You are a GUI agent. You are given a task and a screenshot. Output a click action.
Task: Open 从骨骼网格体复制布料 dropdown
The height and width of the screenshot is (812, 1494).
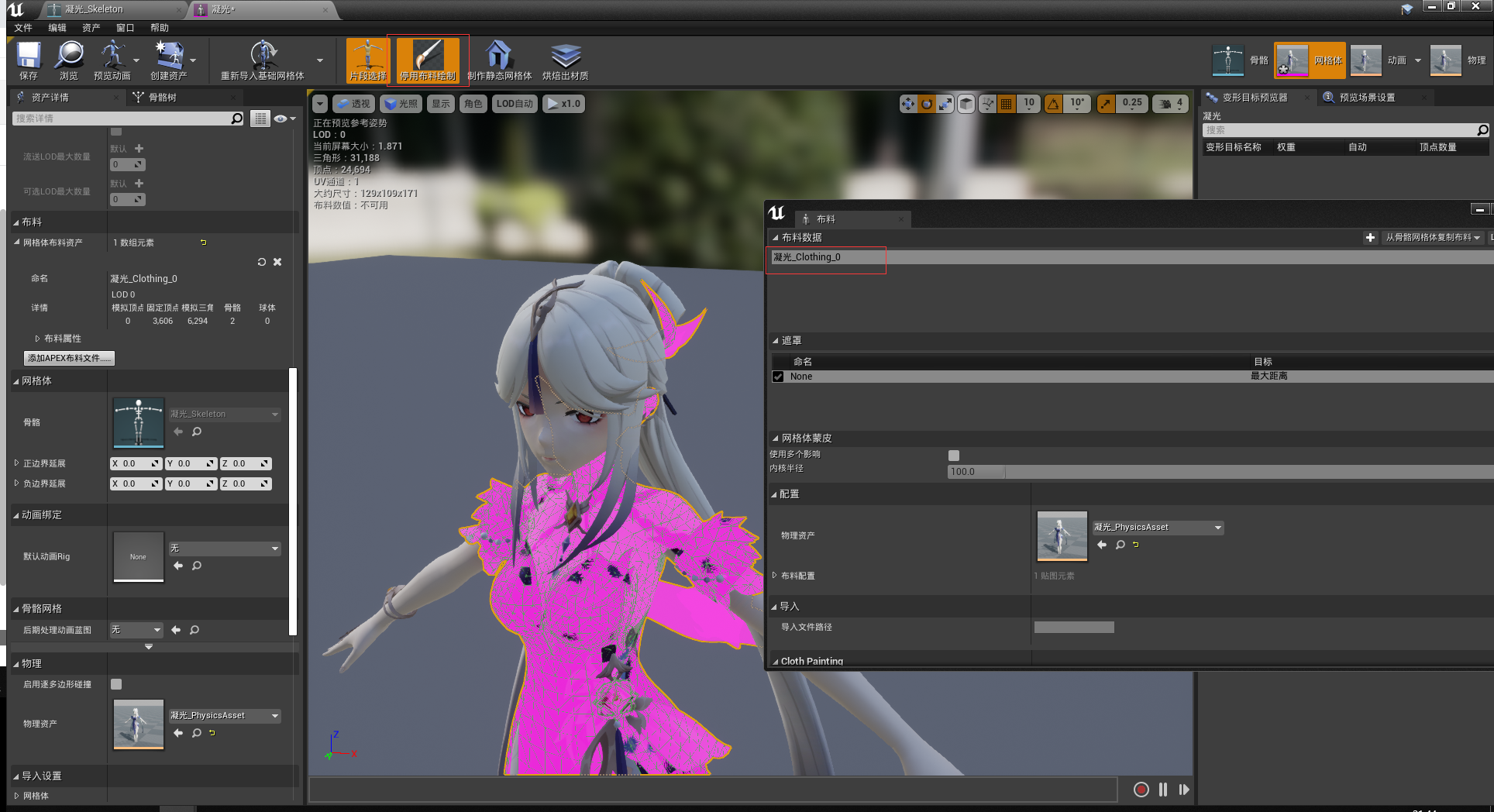1433,238
